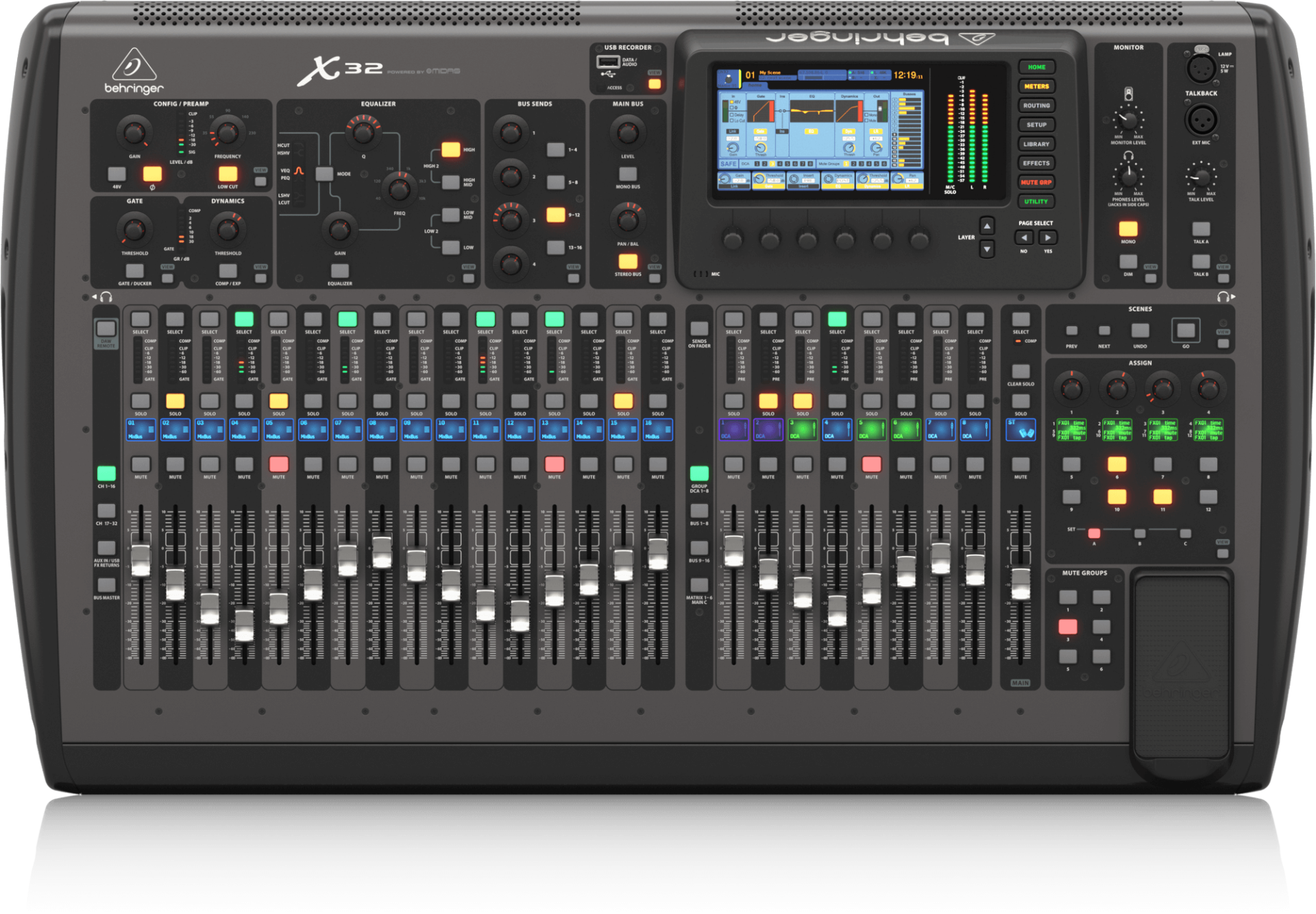Click the Page Select left arrow (NO)

pyautogui.click(x=1024, y=238)
